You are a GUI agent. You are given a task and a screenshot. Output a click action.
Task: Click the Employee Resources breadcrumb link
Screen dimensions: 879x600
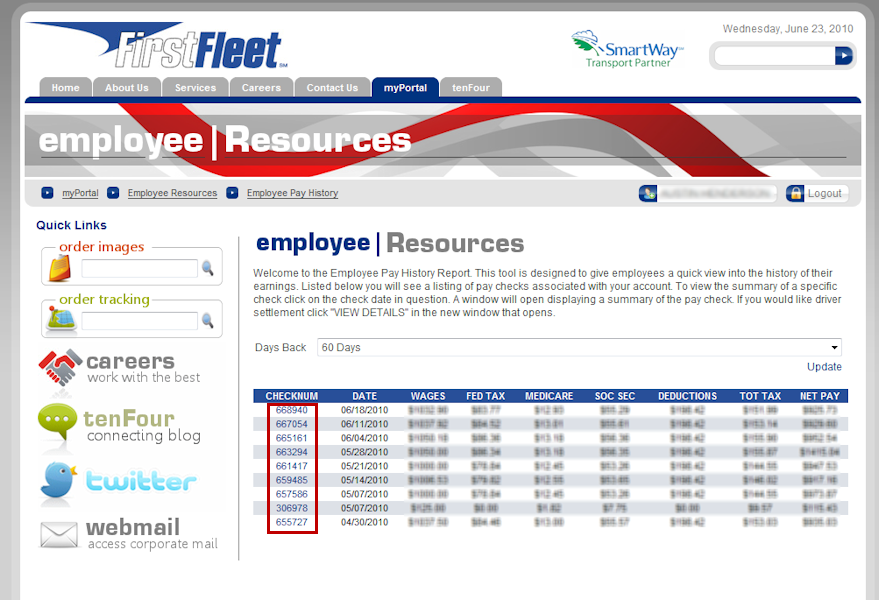pyautogui.click(x=172, y=193)
